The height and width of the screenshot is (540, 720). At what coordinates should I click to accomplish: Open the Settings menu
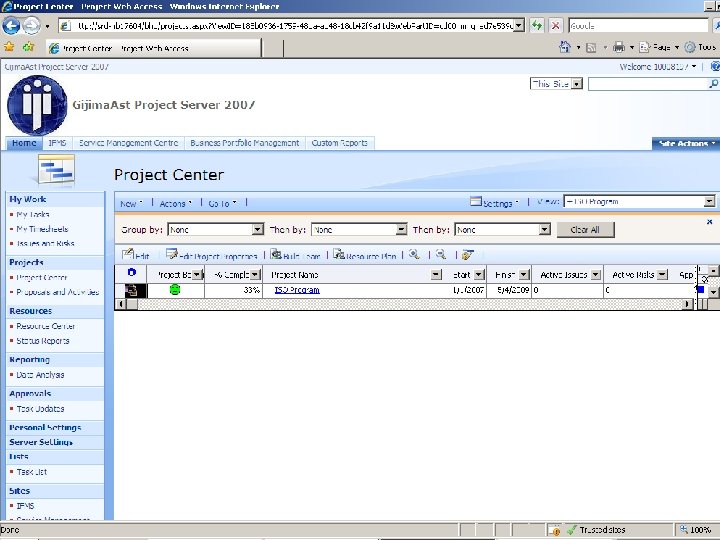coord(495,202)
